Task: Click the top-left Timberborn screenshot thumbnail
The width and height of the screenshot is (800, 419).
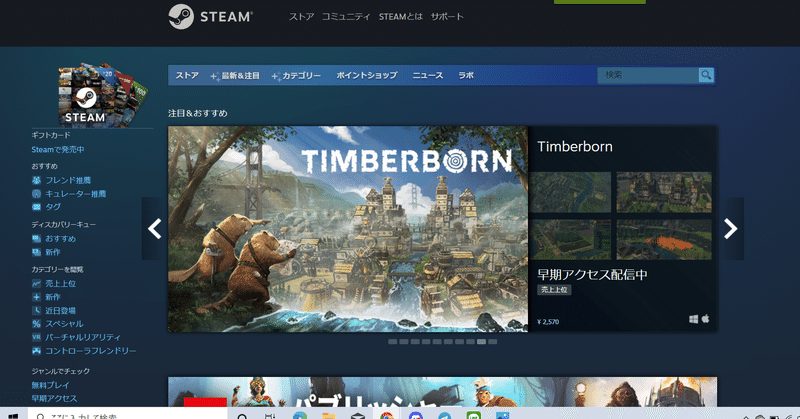Action: (x=570, y=192)
